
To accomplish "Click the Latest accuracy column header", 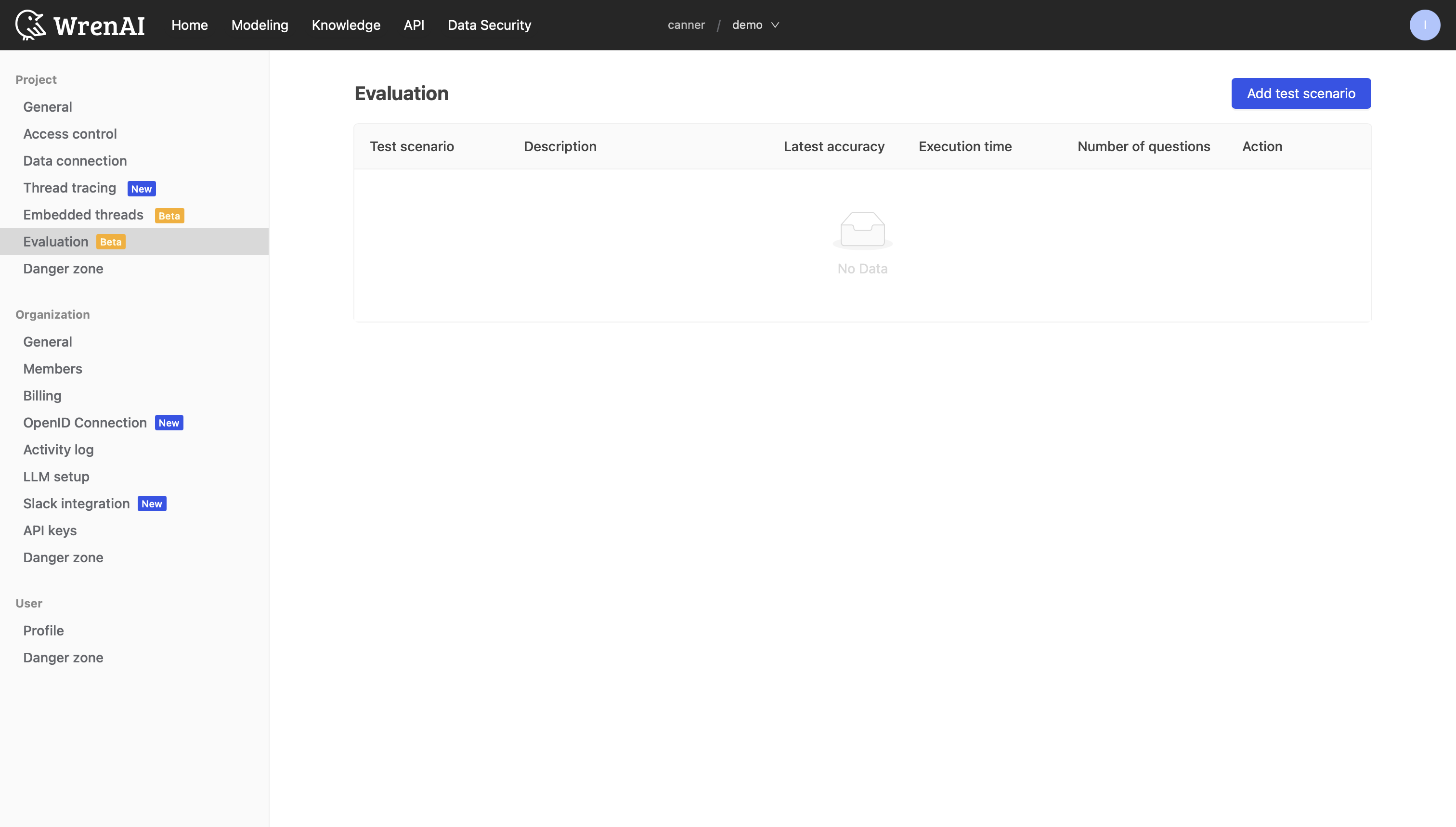I will [x=833, y=146].
